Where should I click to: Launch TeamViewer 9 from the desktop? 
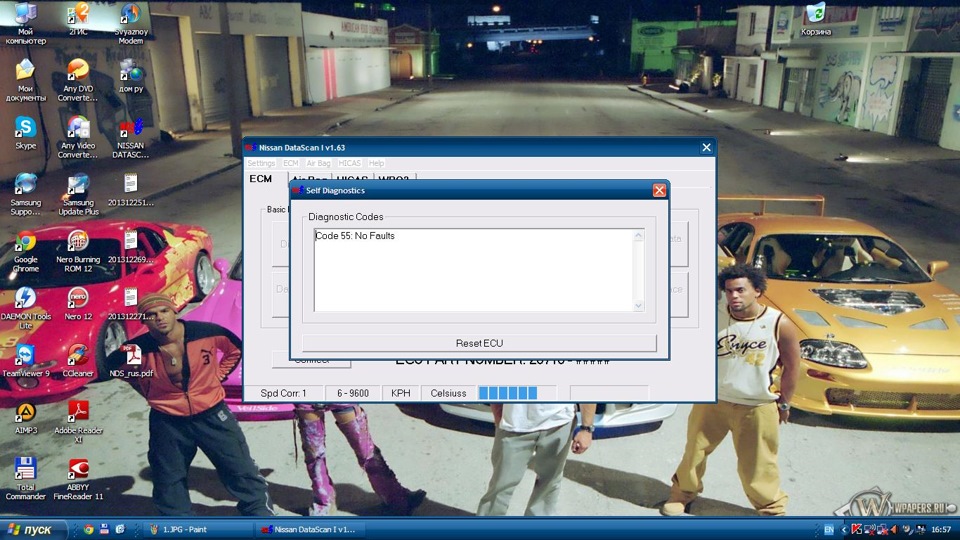coord(25,361)
